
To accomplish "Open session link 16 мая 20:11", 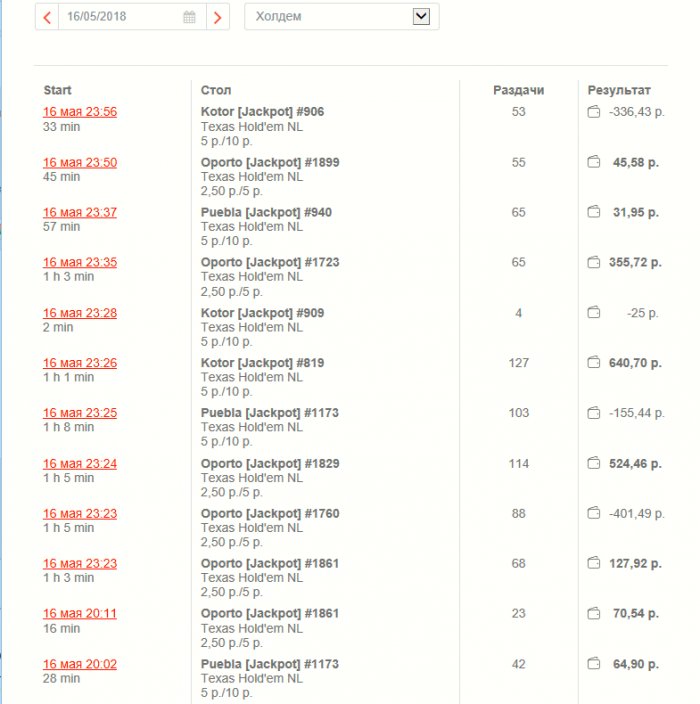I will [x=80, y=613].
